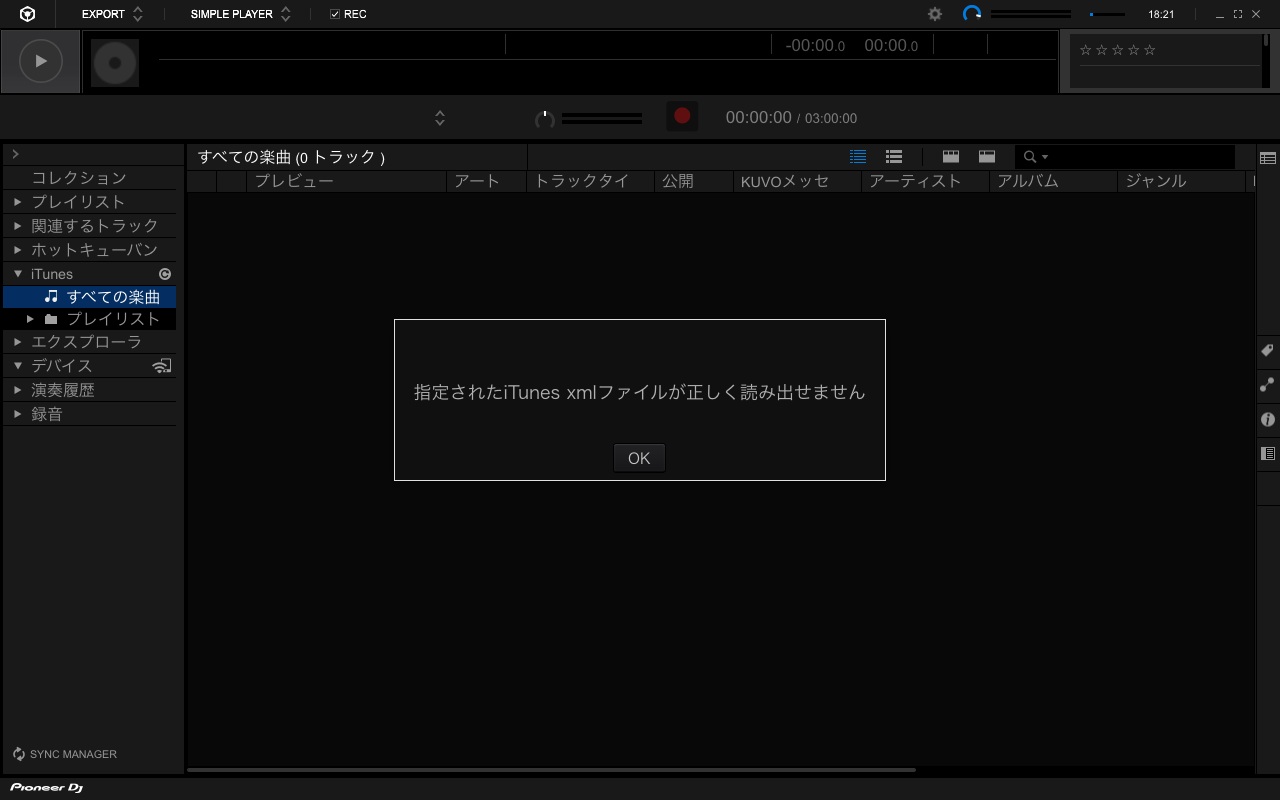Sort by アート column header

486,181
